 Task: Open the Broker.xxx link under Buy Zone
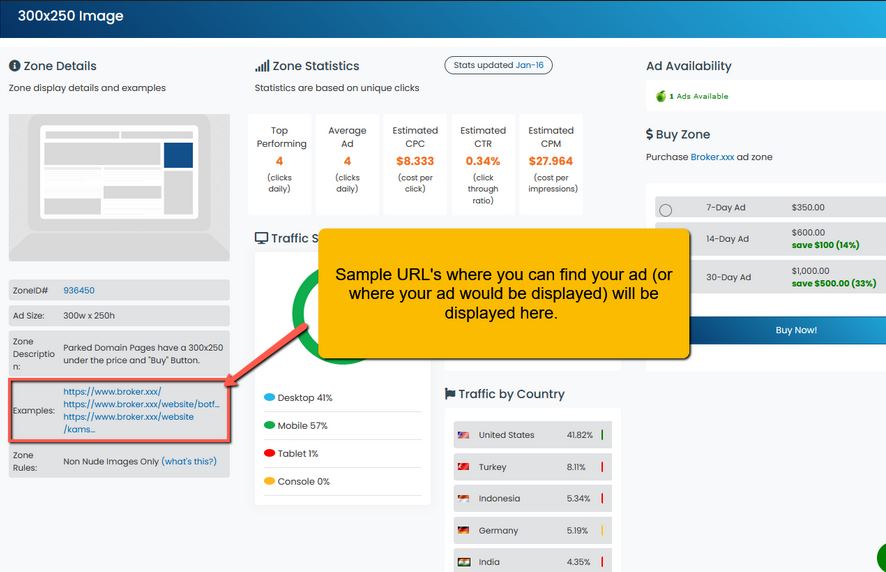pyautogui.click(x=712, y=157)
